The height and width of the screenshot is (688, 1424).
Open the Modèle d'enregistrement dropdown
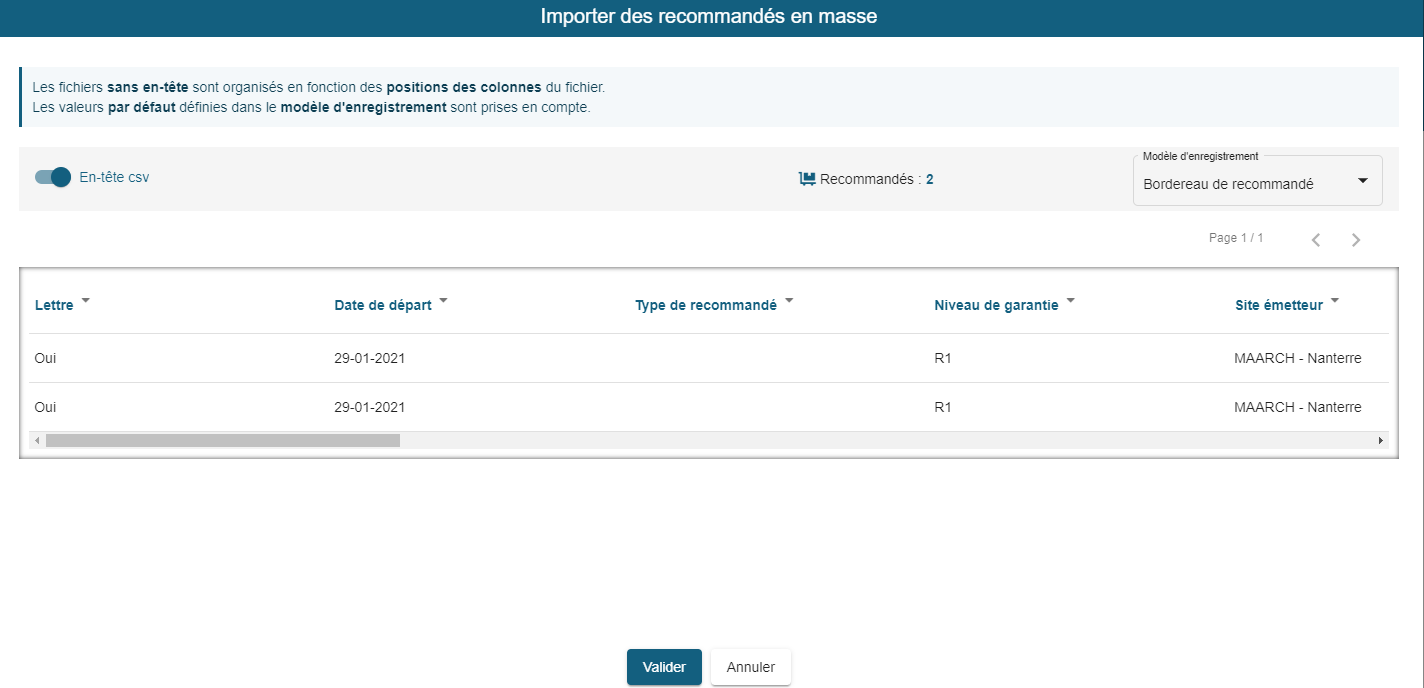[1362, 181]
